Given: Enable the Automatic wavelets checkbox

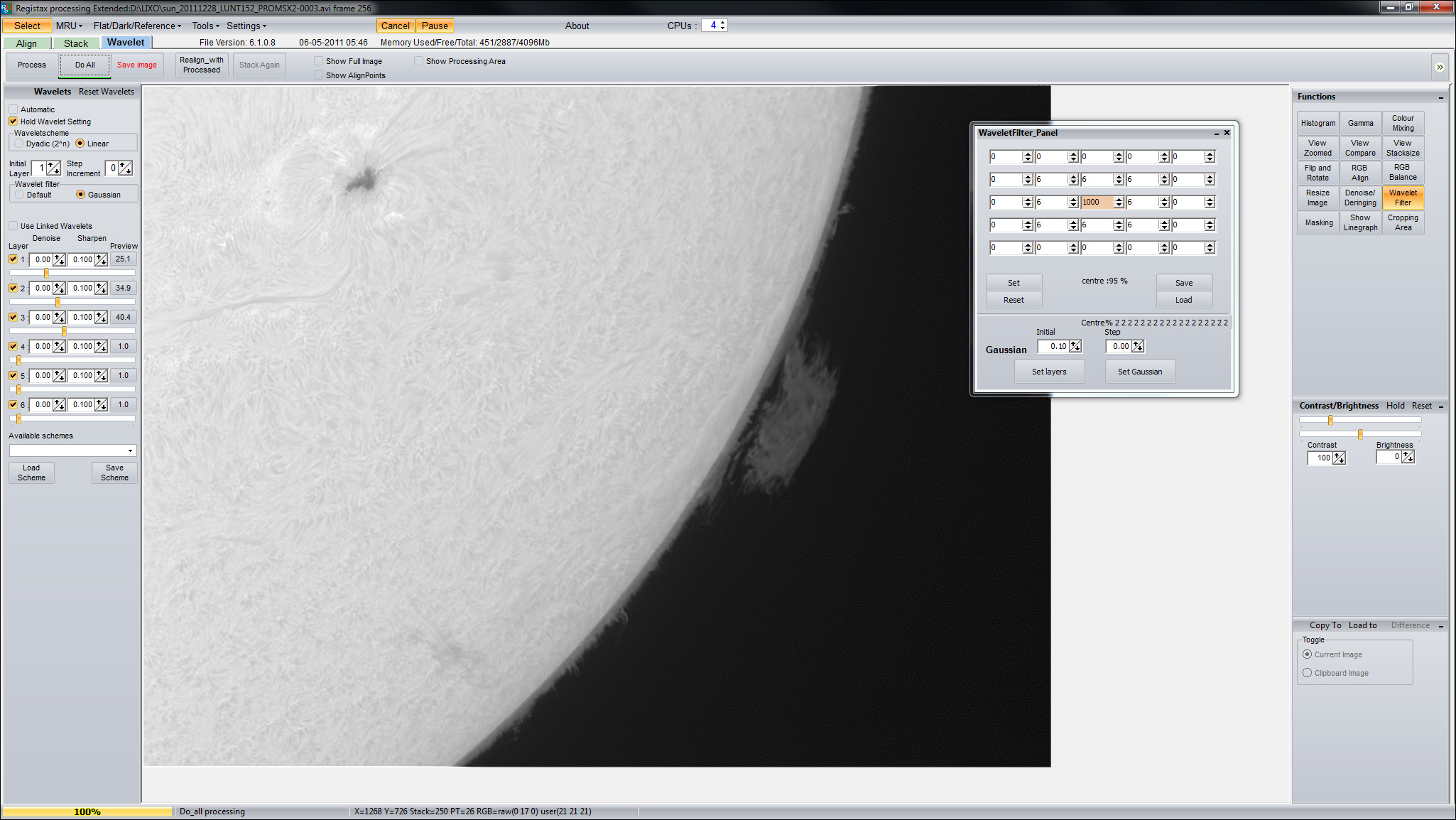Looking at the screenshot, I should click(x=13, y=109).
